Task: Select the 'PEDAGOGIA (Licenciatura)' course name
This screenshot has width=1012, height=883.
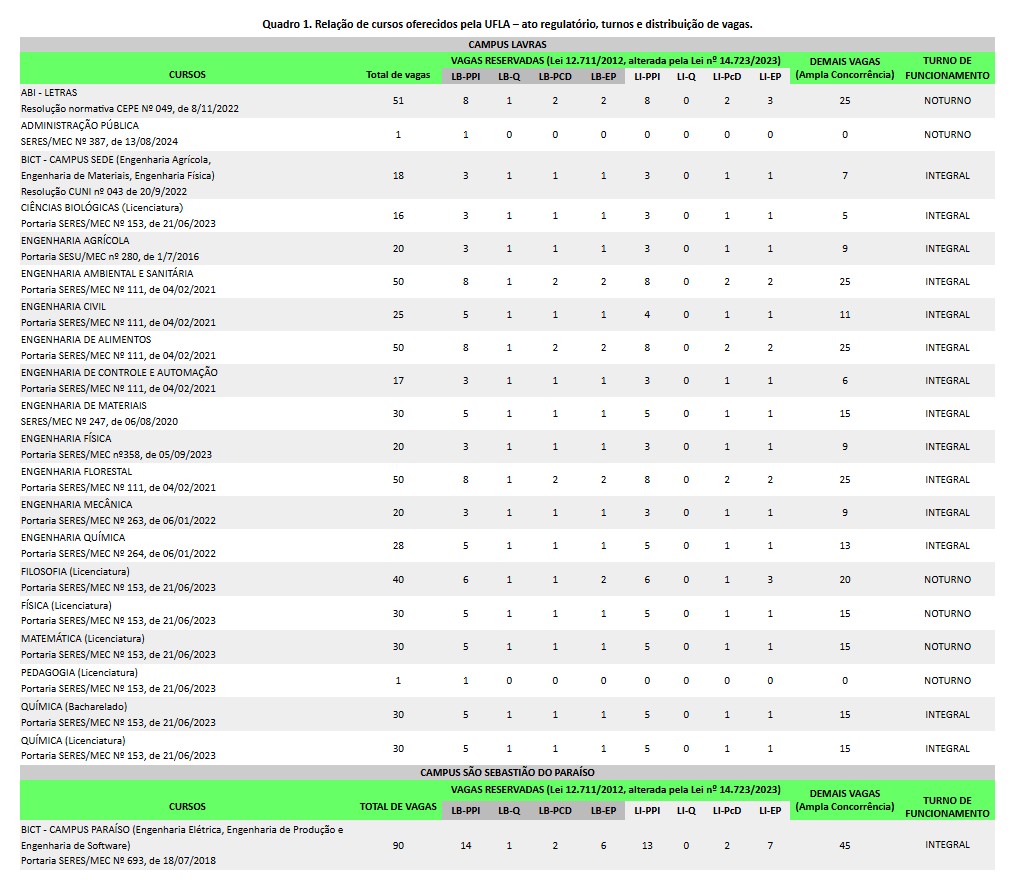Action: coord(79,673)
